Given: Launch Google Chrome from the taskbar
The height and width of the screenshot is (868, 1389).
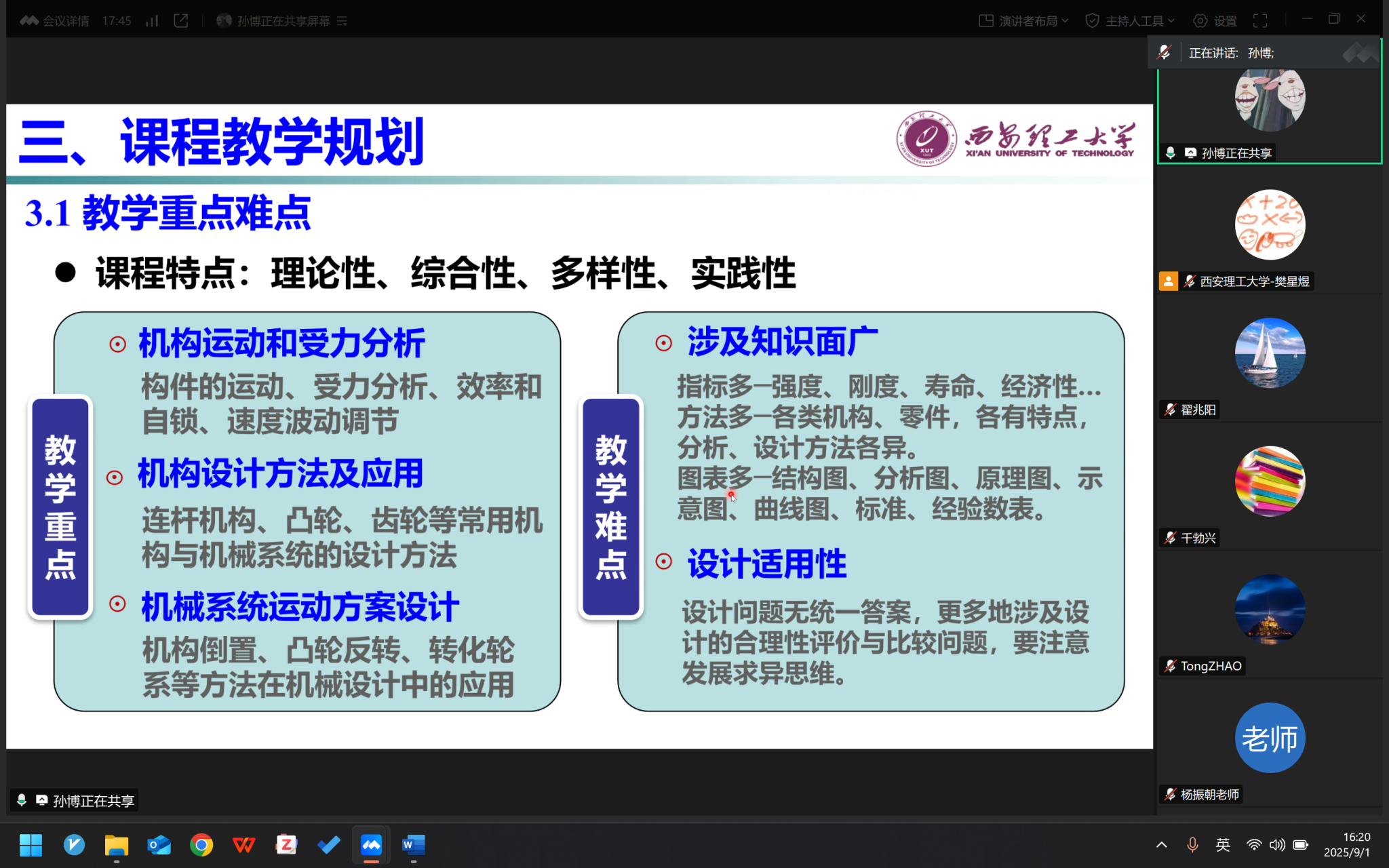Looking at the screenshot, I should (201, 845).
